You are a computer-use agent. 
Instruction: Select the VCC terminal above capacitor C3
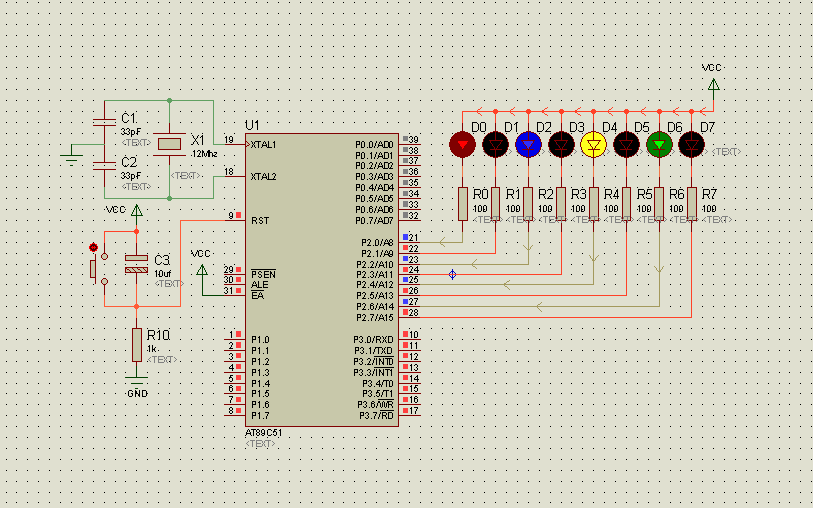[x=136, y=210]
